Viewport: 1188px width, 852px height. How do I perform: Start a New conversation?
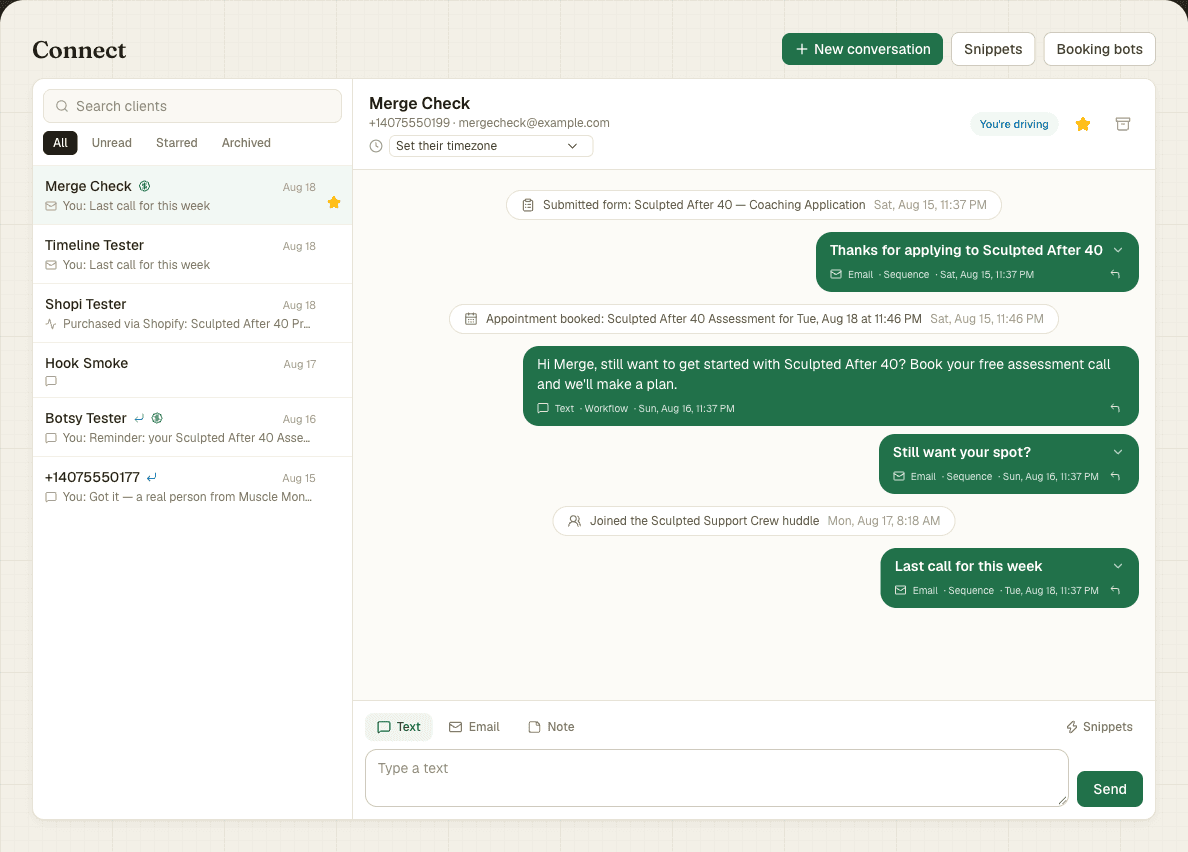862,49
